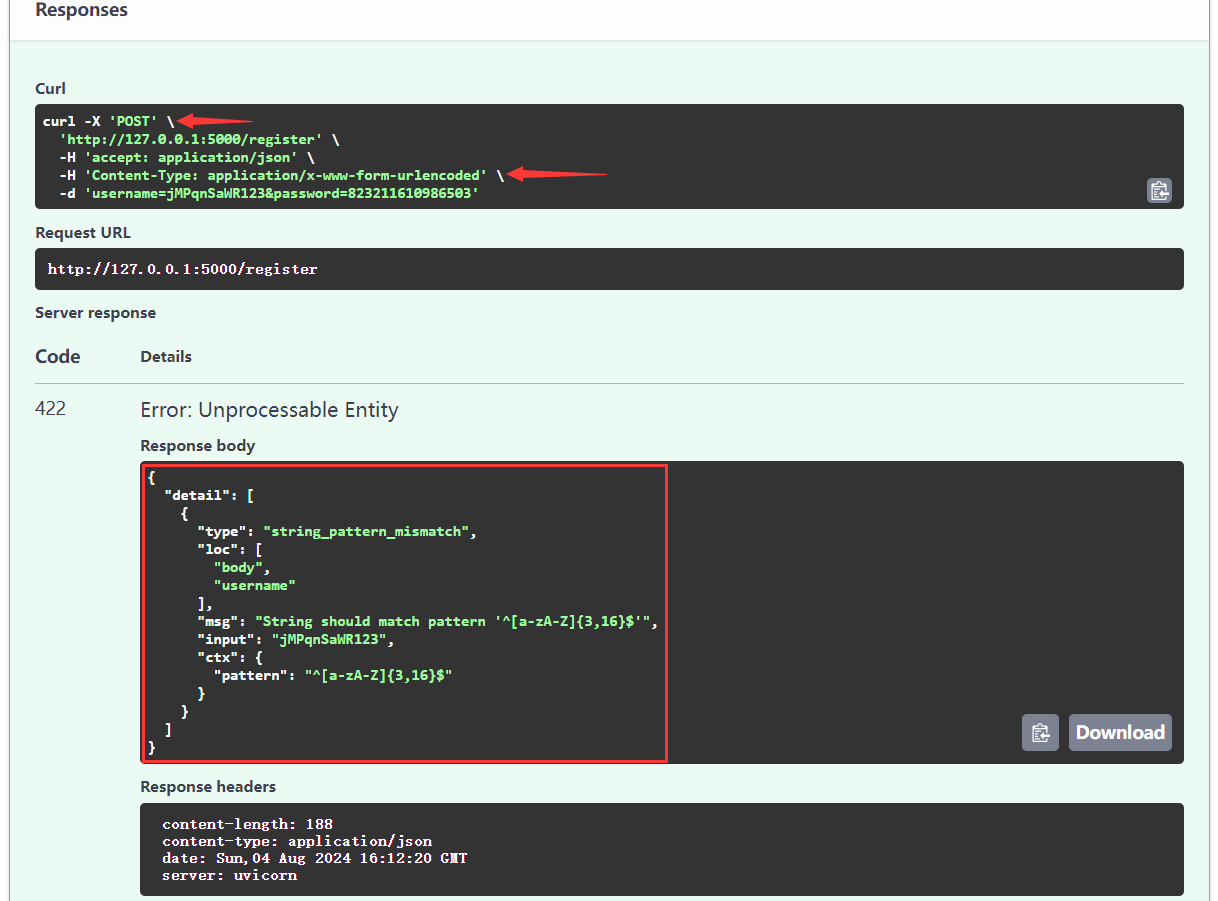The height and width of the screenshot is (901, 1218).
Task: Click the "jMPqnSaWR123" input value
Action: [x=329, y=640]
